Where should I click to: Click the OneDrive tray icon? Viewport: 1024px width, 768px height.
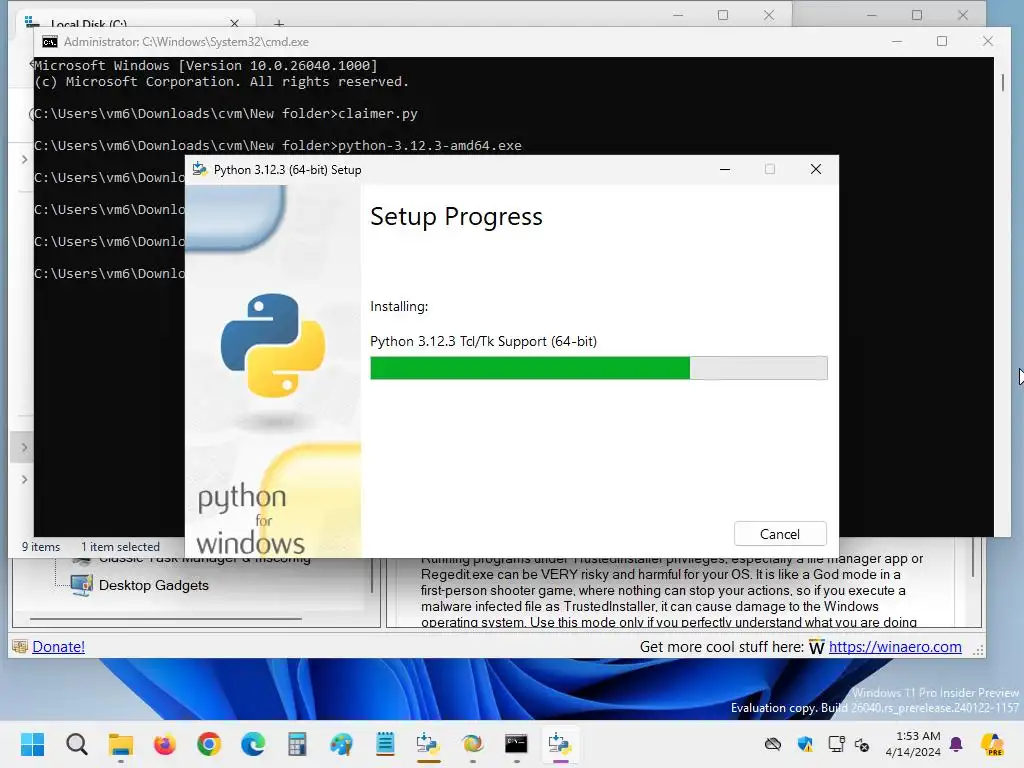click(x=773, y=744)
